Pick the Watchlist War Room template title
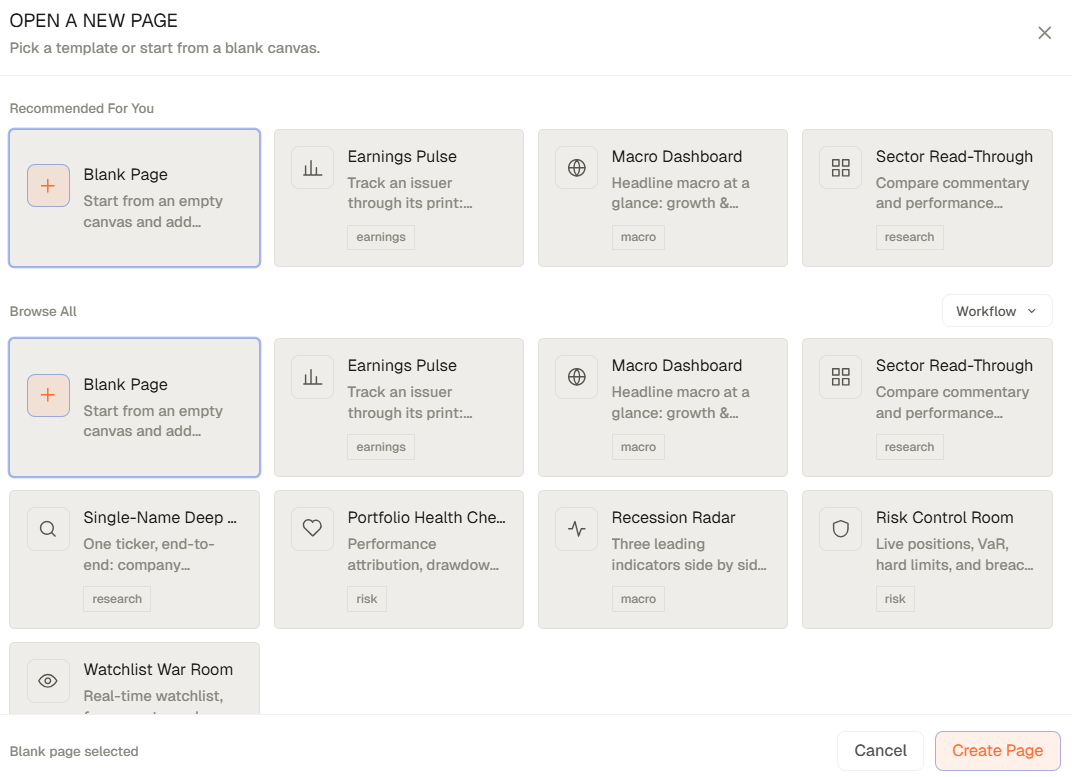 (158, 670)
